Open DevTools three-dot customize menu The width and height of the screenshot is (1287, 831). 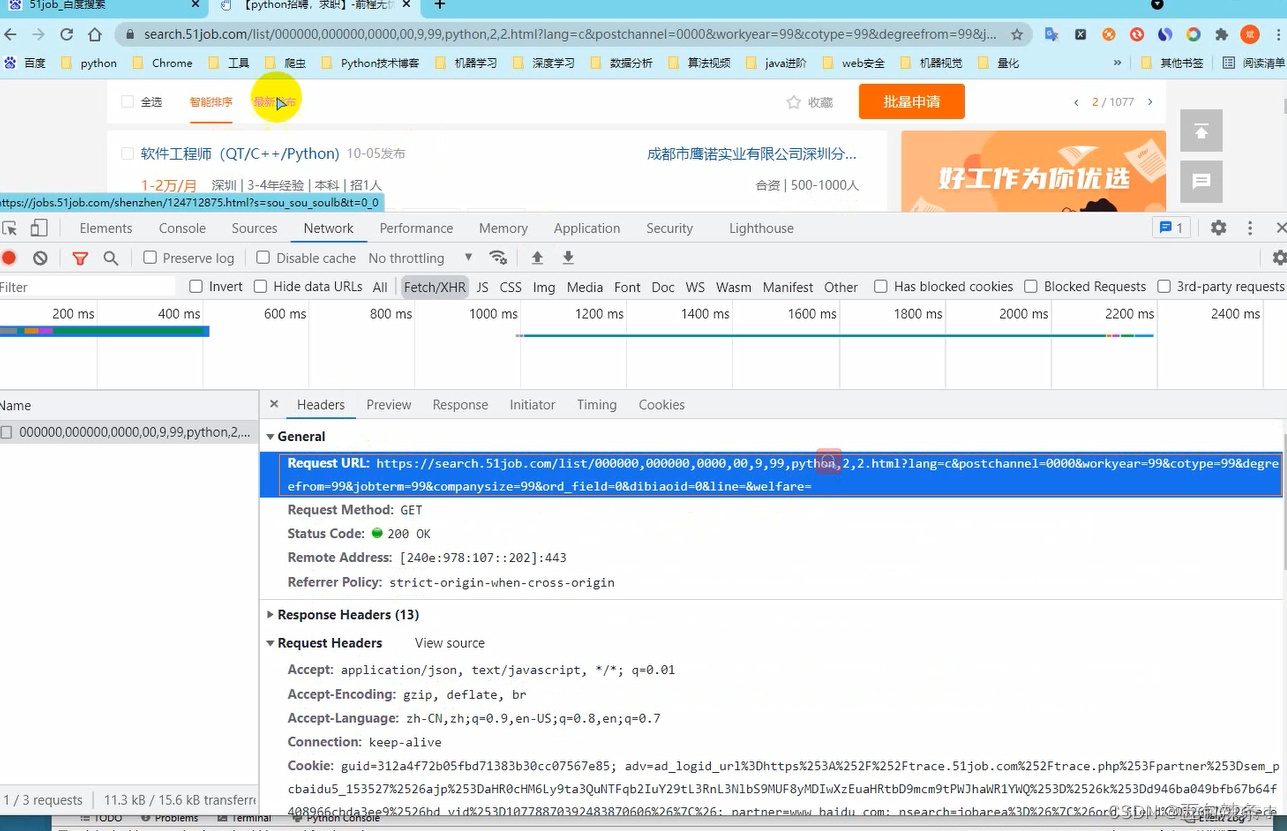coord(1250,228)
